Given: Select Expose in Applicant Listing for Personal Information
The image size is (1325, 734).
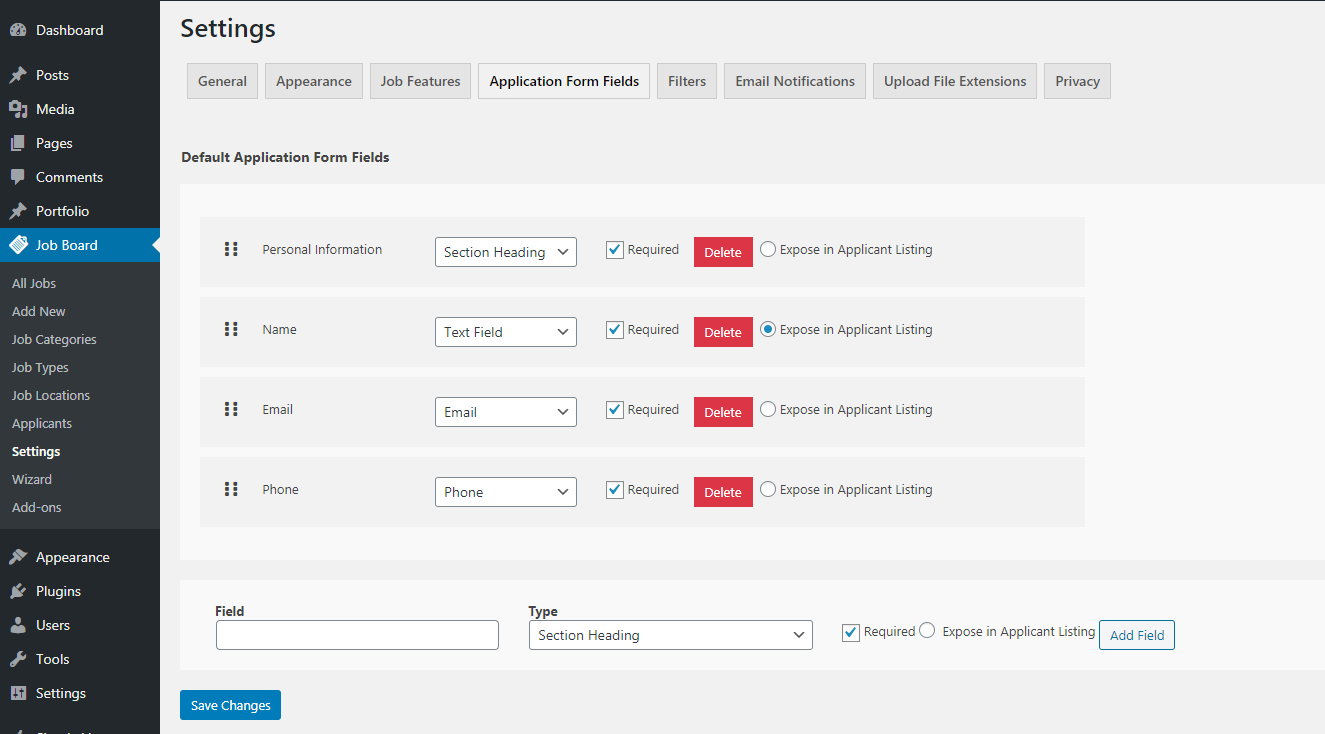Looking at the screenshot, I should [x=768, y=249].
